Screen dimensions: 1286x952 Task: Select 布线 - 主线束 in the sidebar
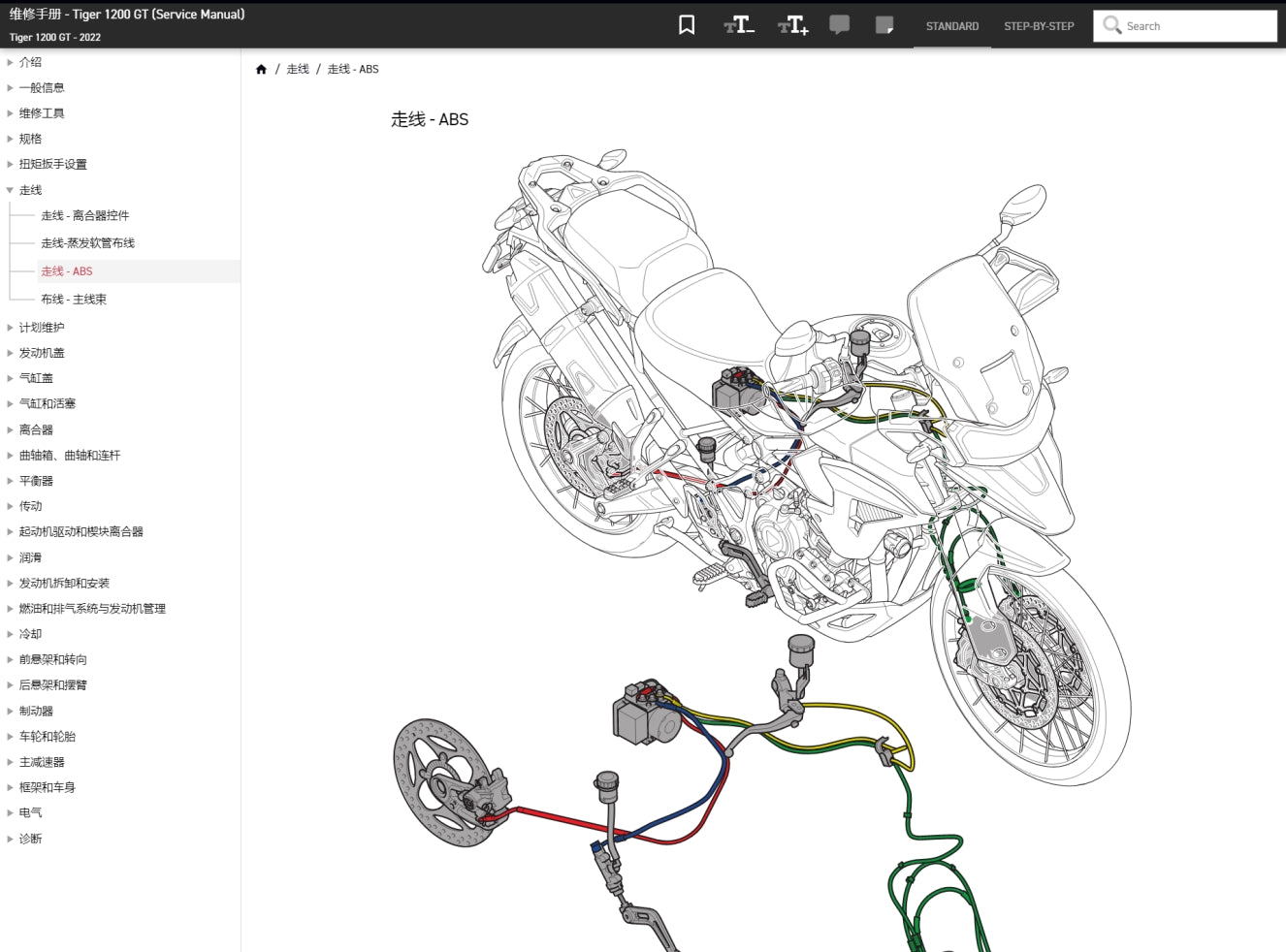(x=74, y=299)
